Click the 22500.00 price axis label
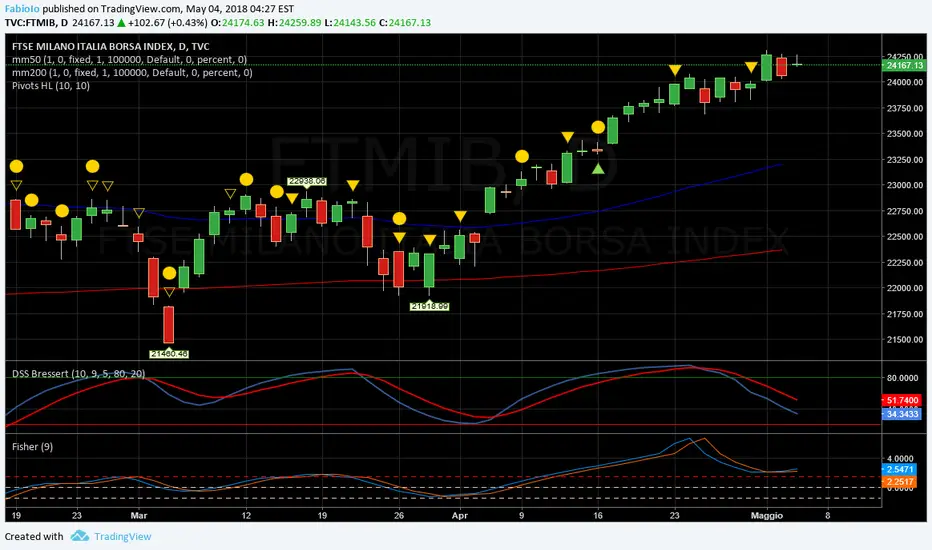Image resolution: width=932 pixels, height=550 pixels. tap(905, 237)
